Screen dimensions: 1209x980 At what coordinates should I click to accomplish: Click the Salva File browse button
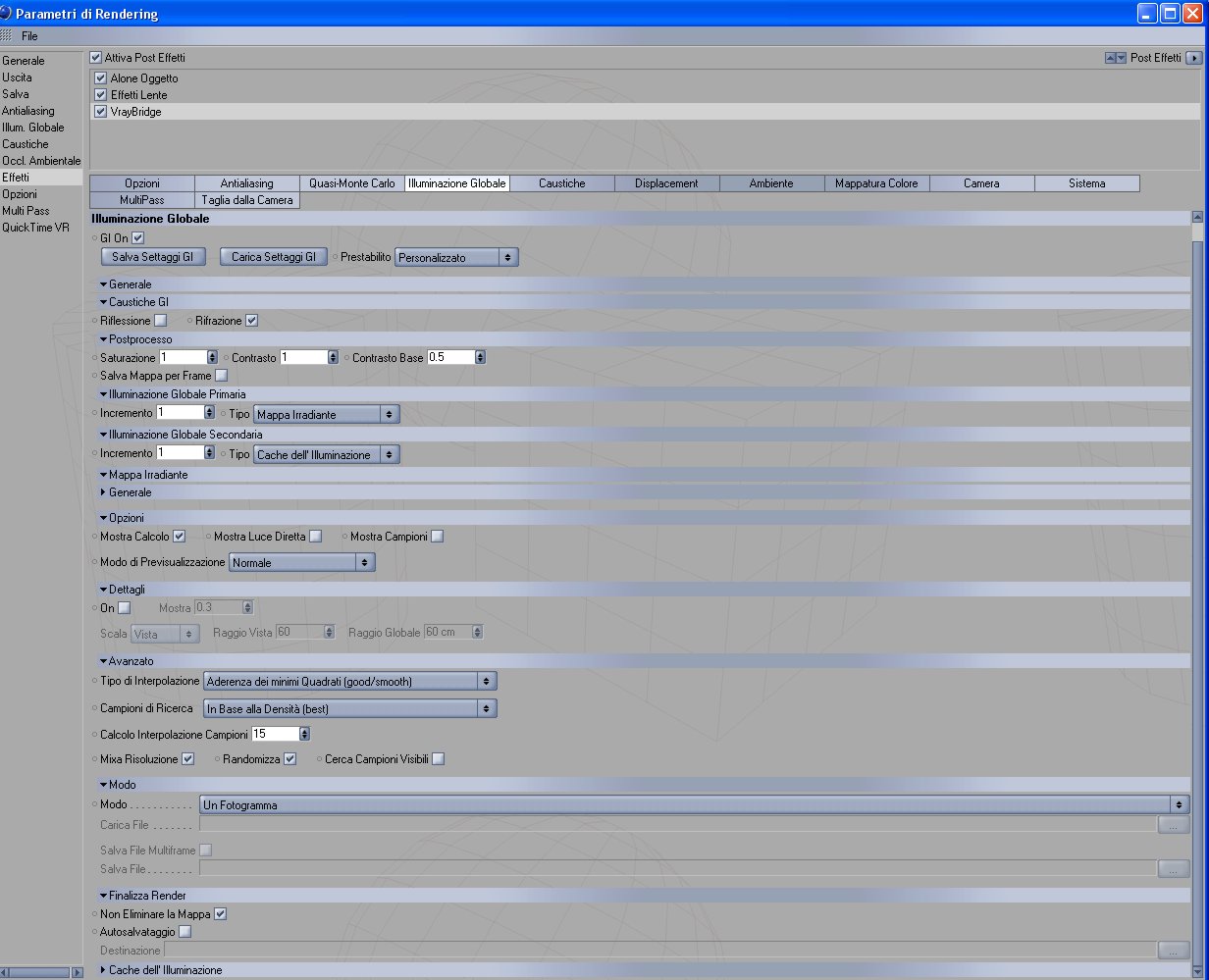[x=1173, y=868]
